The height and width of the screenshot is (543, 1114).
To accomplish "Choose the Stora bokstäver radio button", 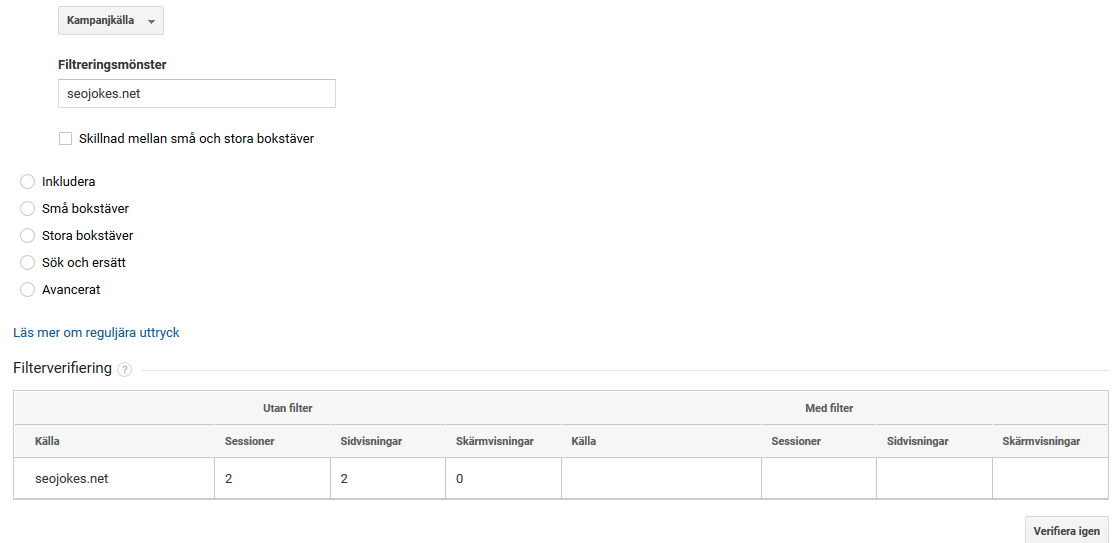I will (27, 236).
